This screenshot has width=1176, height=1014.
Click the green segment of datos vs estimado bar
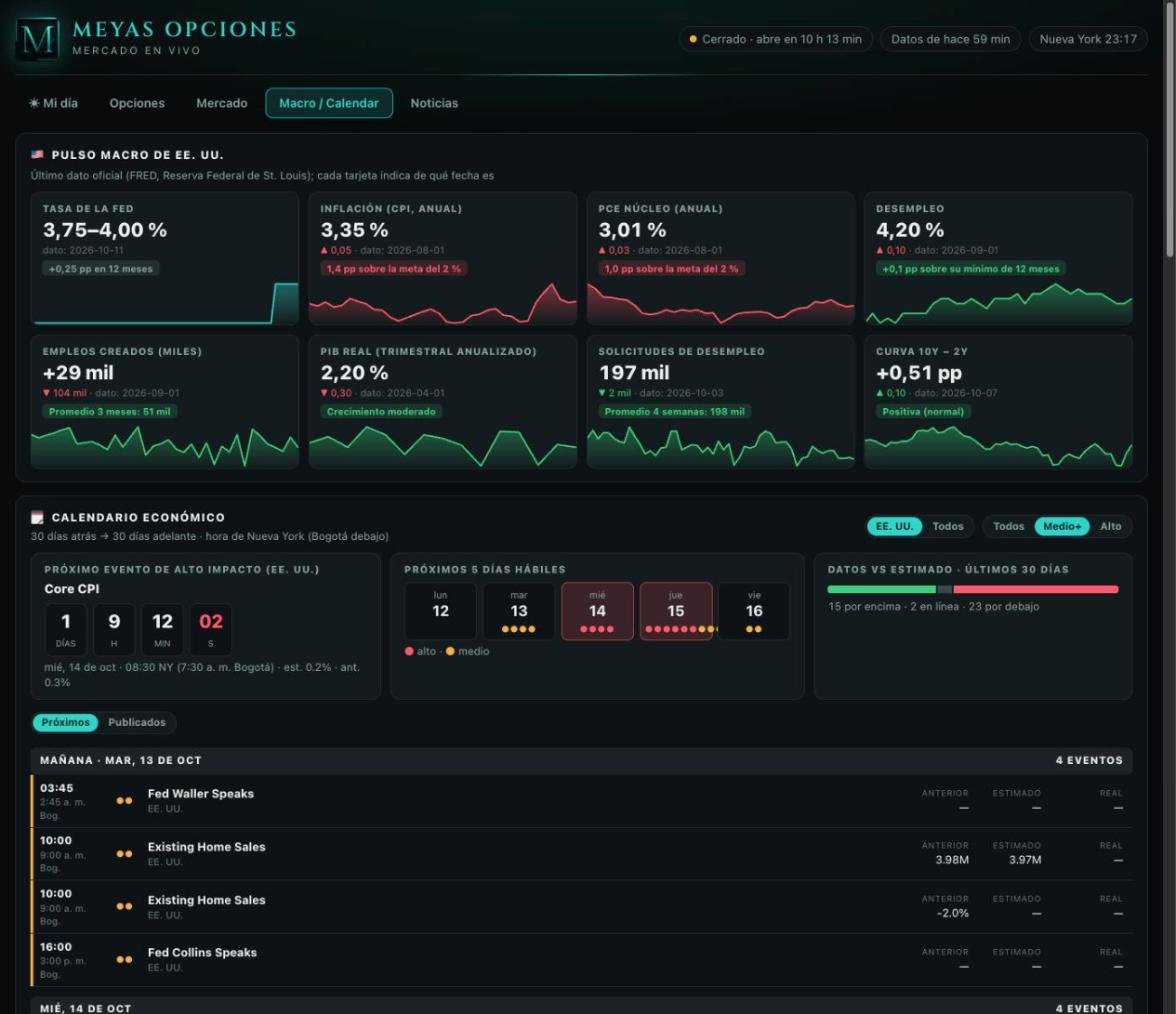tap(882, 590)
